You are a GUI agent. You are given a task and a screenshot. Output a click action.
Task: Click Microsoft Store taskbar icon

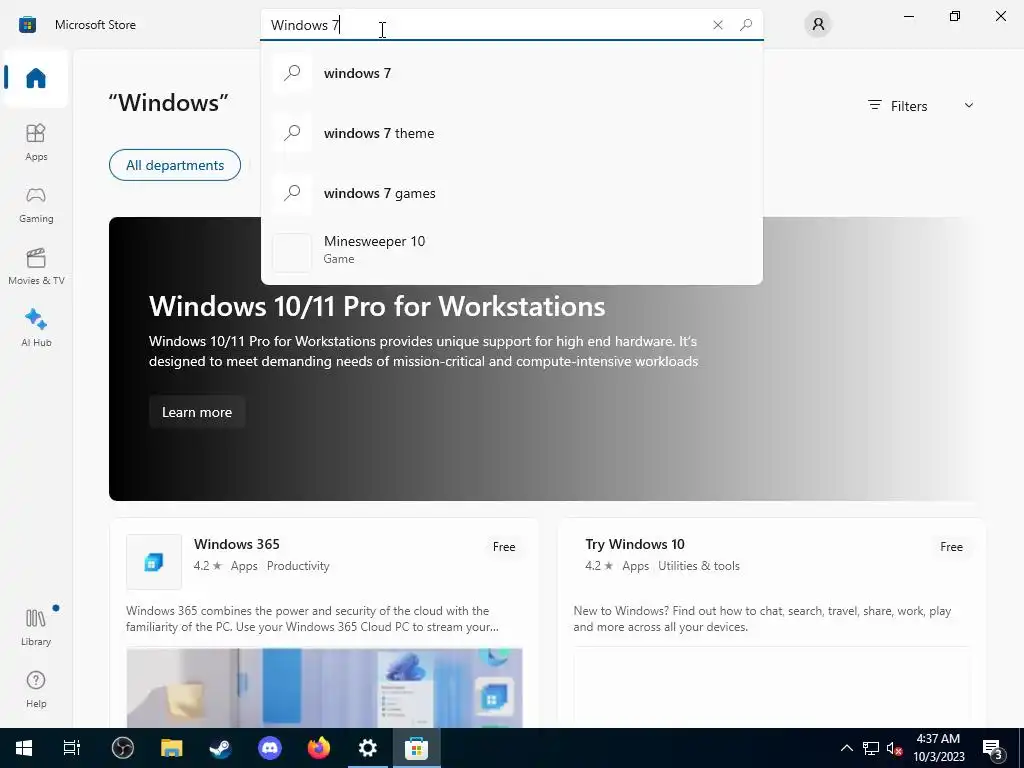point(417,748)
